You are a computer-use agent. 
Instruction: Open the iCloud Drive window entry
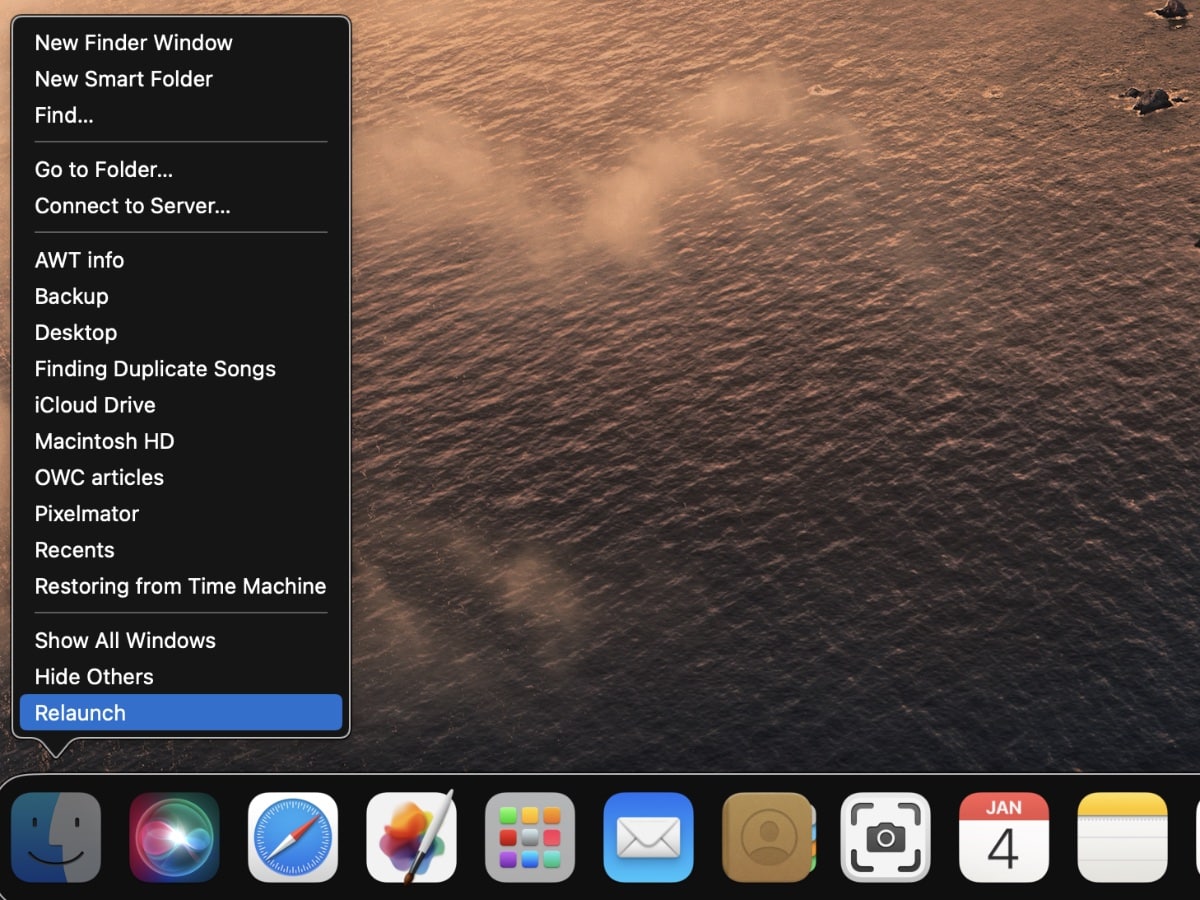[95, 405]
